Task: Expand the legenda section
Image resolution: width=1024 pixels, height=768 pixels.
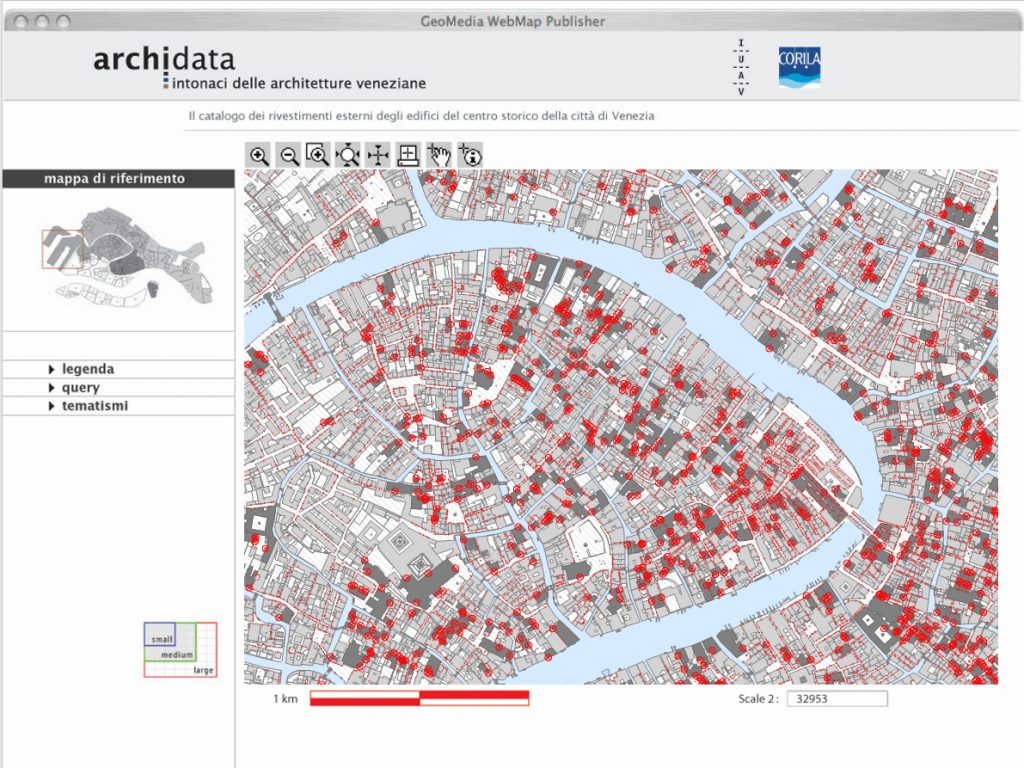Action: [87, 369]
